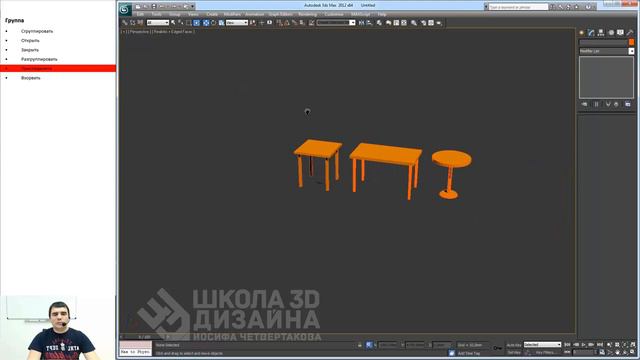This screenshot has height=360, width=640.
Task: Toggle Angle Snap in main toolbar
Action: (287, 23)
